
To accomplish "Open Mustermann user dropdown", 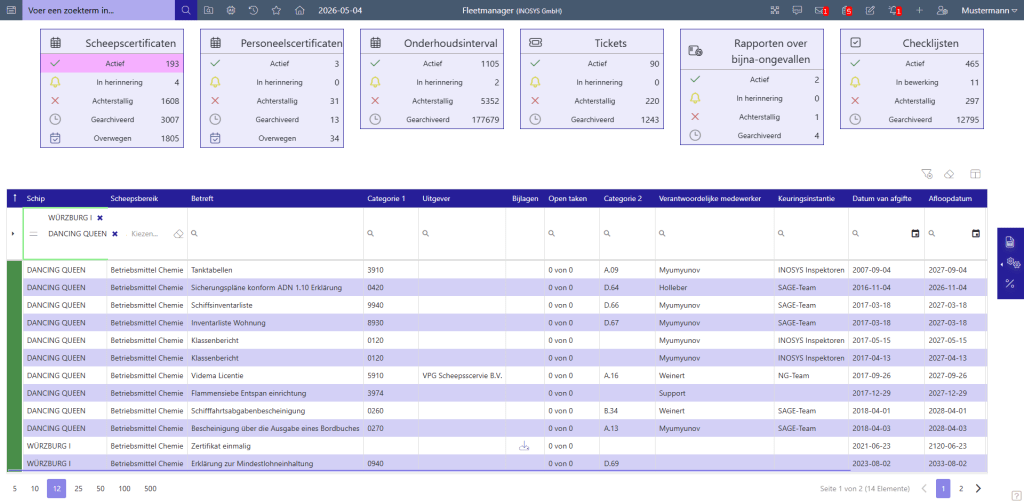I will 989,10.
